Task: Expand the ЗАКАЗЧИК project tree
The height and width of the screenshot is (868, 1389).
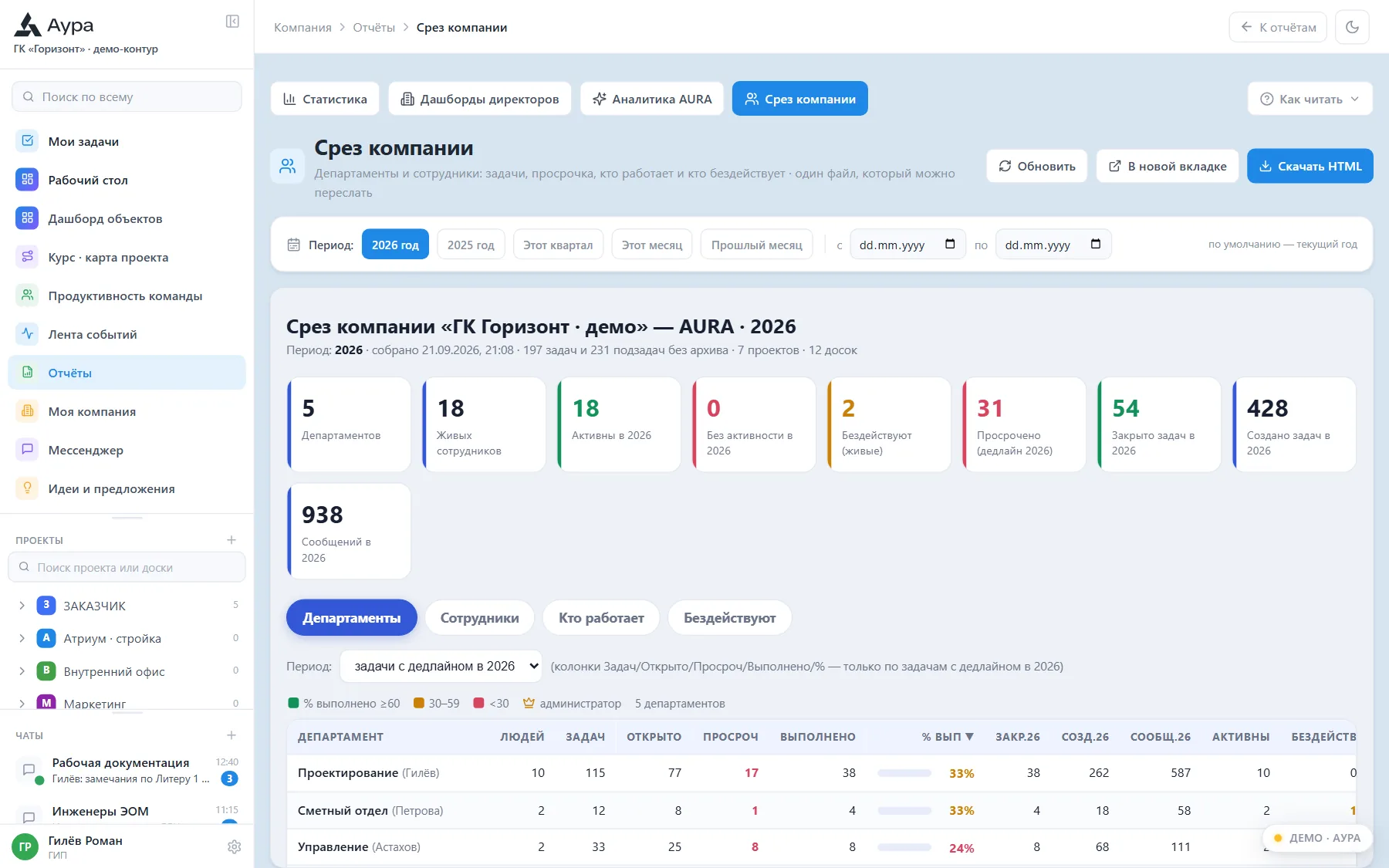Action: (22, 606)
